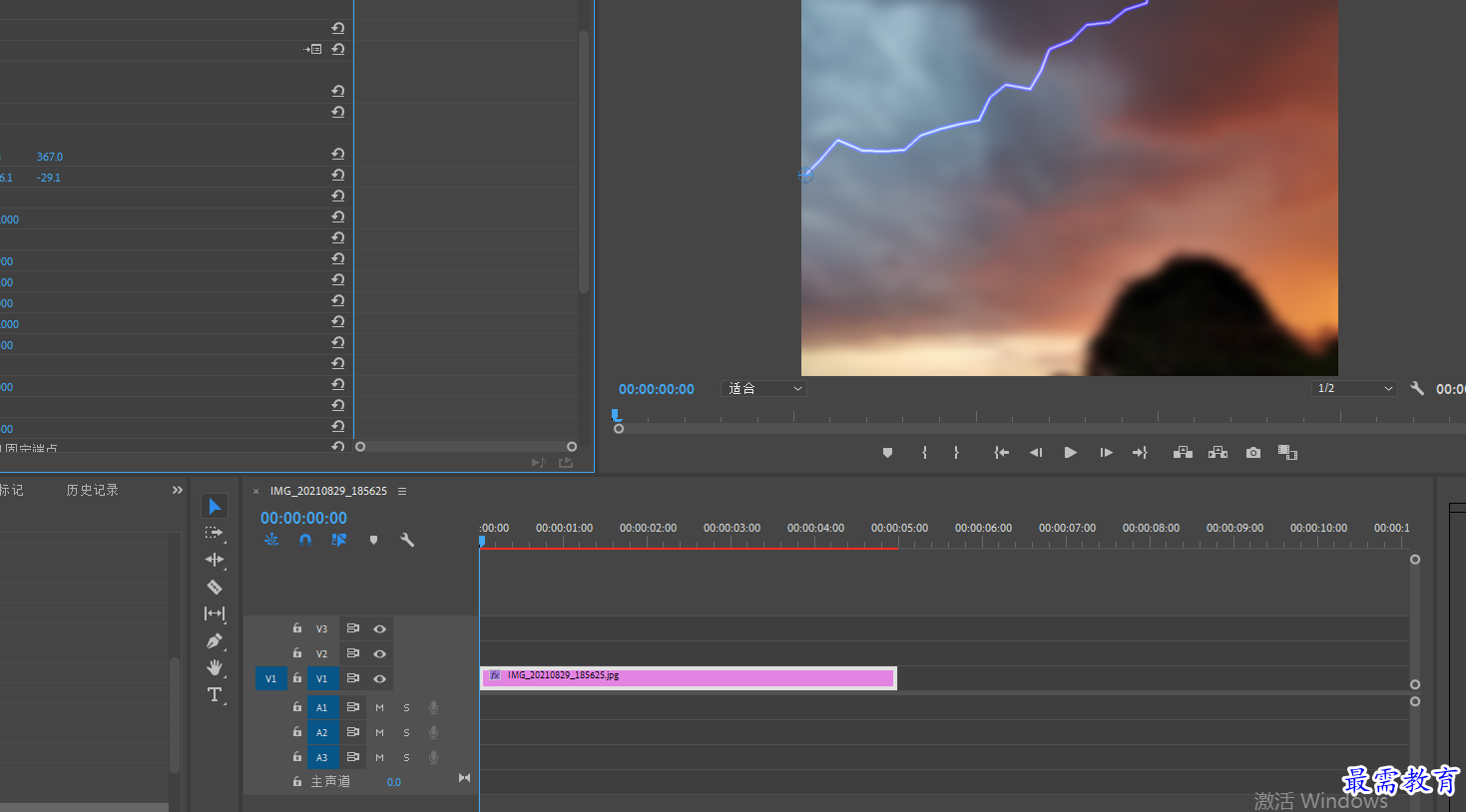Image resolution: width=1466 pixels, height=812 pixels.
Task: Select the Slip tool
Action: 215,613
